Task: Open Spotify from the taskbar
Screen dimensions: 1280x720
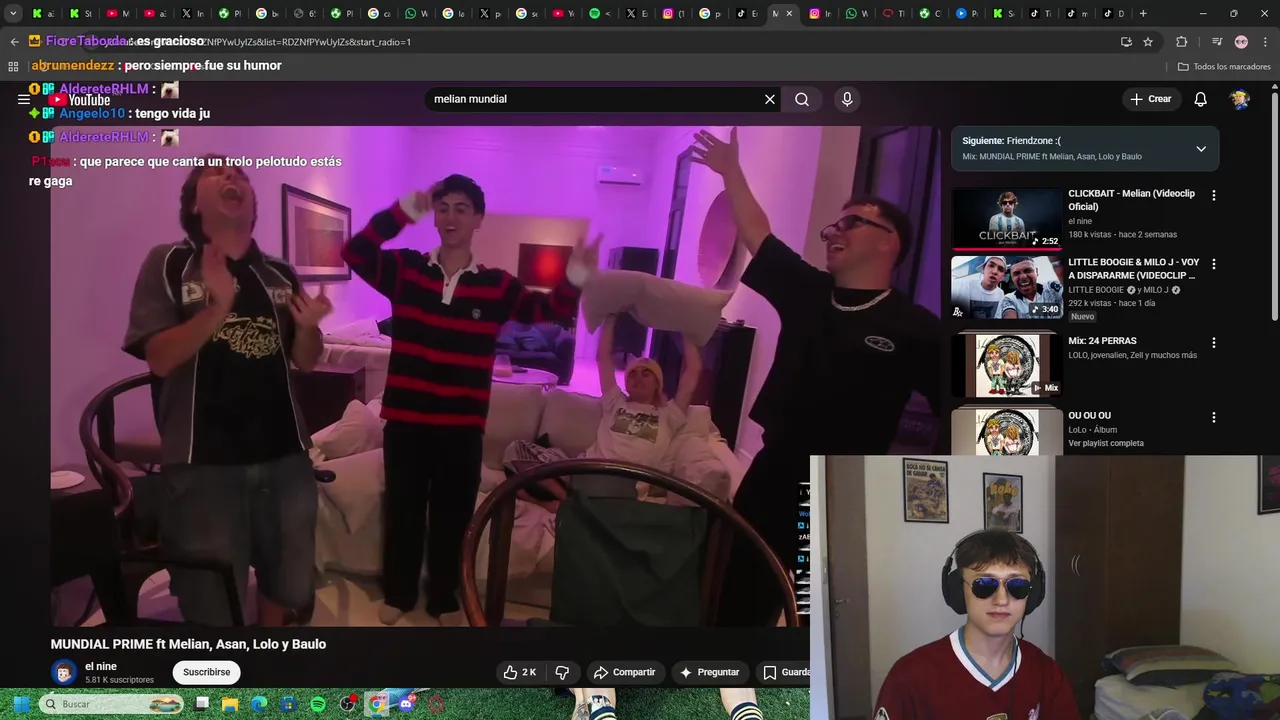Action: [x=318, y=704]
